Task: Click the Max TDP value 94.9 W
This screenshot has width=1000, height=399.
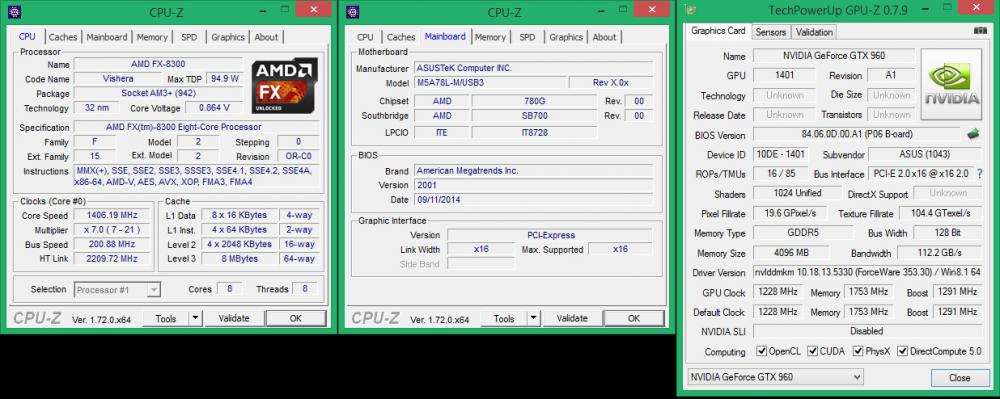Action: 223,79
